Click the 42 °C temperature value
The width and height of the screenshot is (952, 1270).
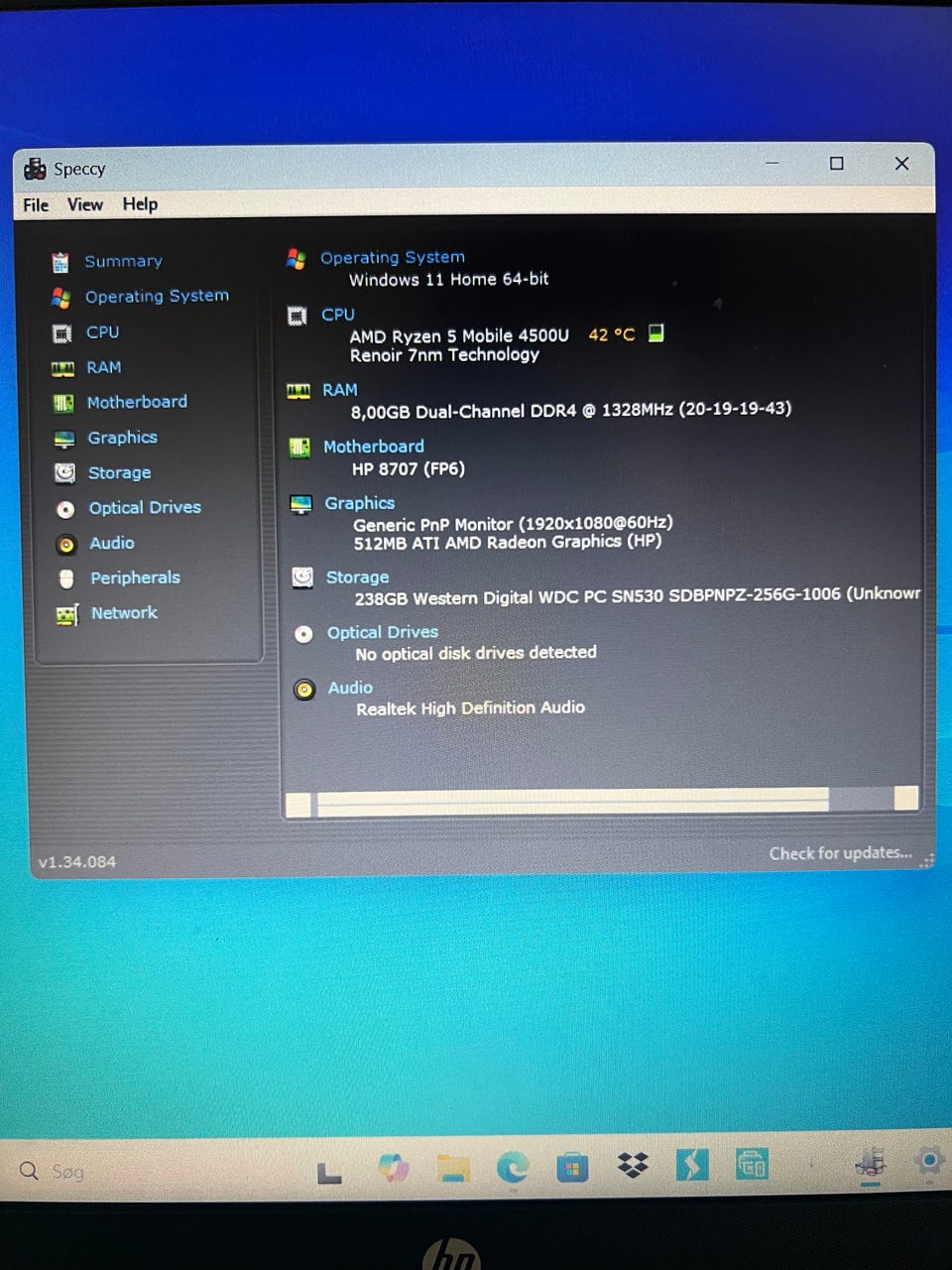(612, 334)
